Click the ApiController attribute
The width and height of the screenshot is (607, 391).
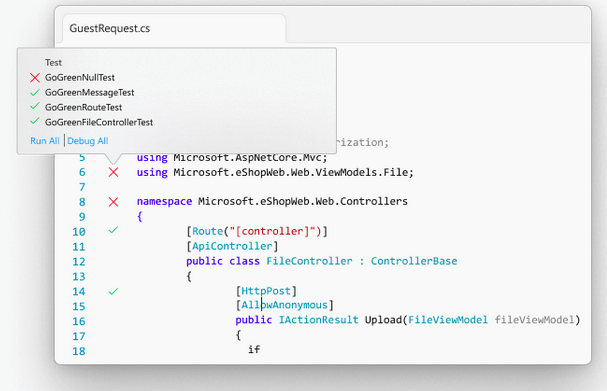pos(232,246)
